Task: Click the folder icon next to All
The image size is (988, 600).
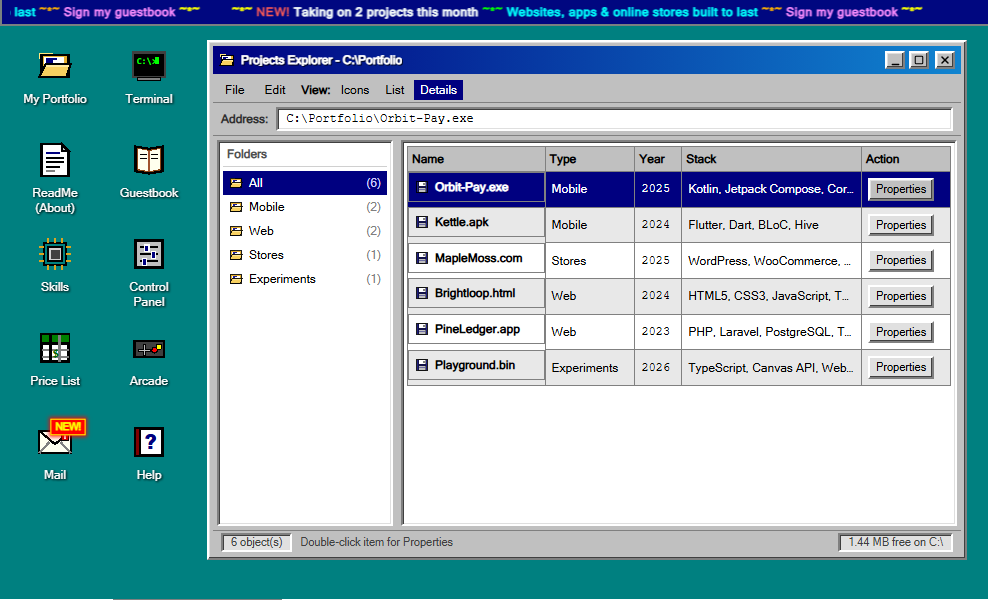Action: pos(236,183)
